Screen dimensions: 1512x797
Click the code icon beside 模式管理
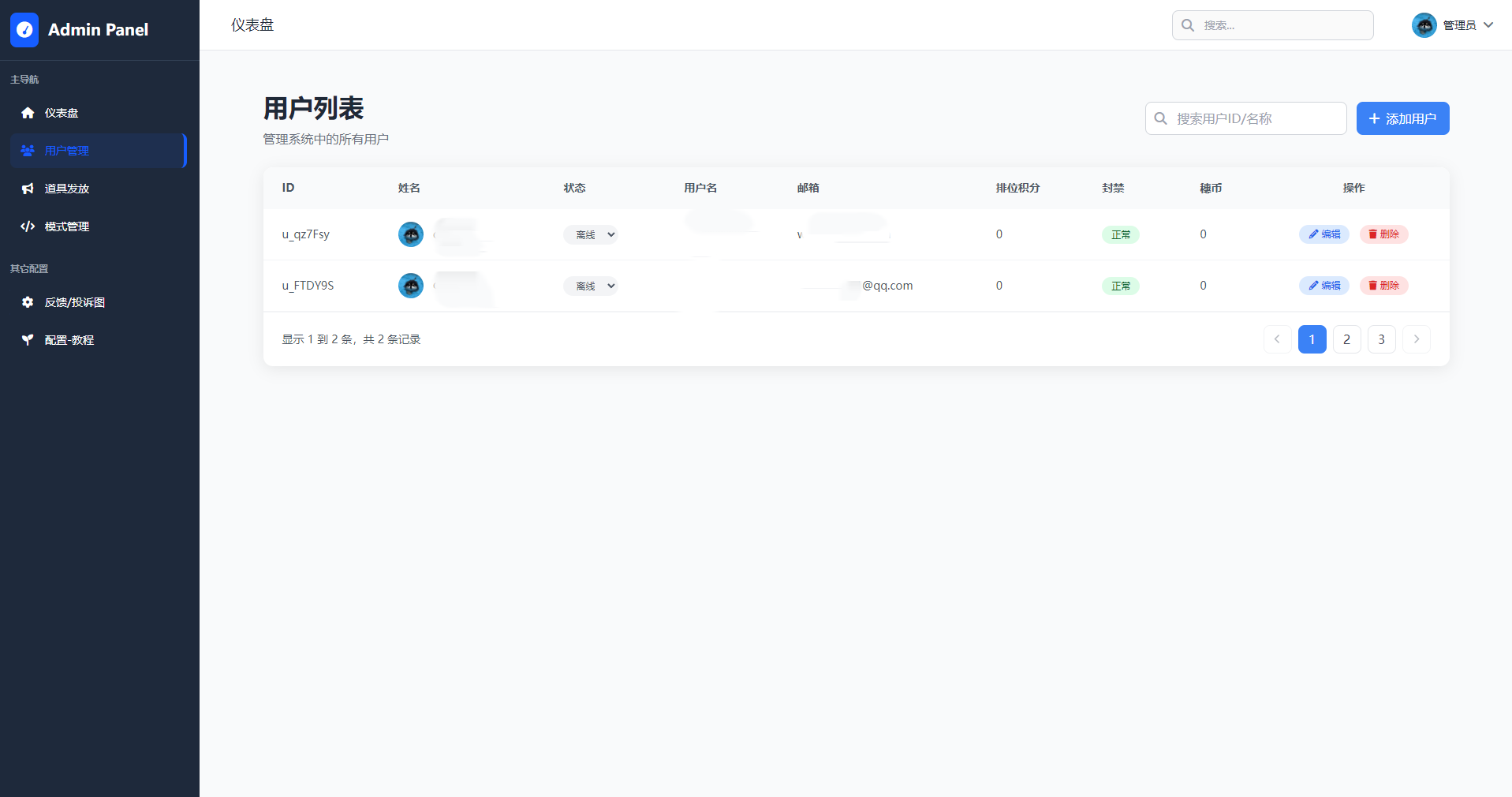(x=28, y=226)
